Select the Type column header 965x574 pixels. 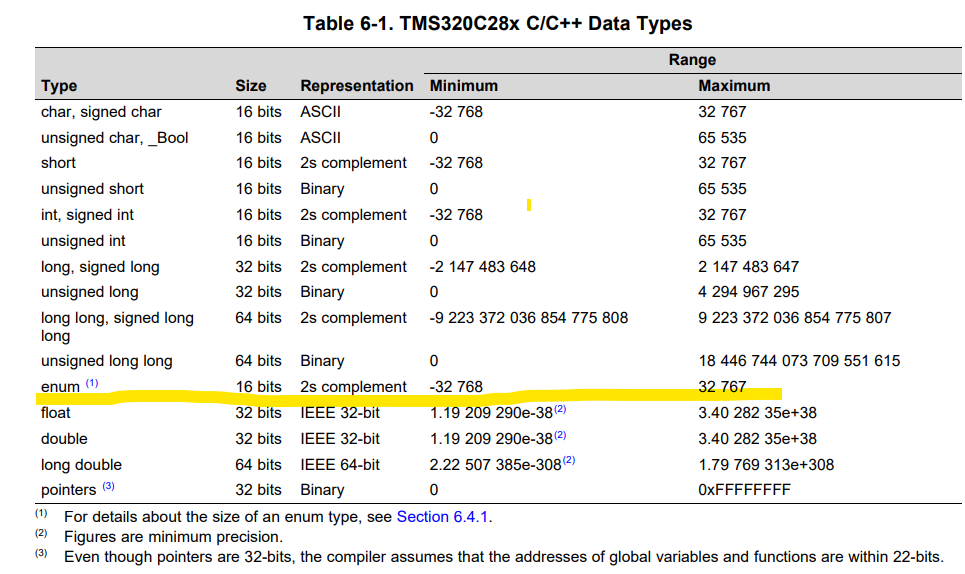(59, 86)
